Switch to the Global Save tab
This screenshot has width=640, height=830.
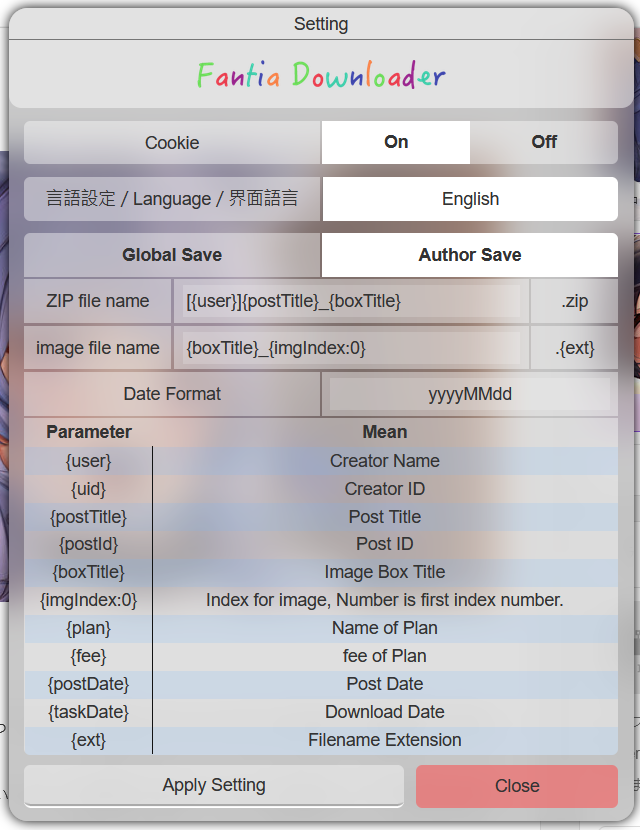[172, 255]
